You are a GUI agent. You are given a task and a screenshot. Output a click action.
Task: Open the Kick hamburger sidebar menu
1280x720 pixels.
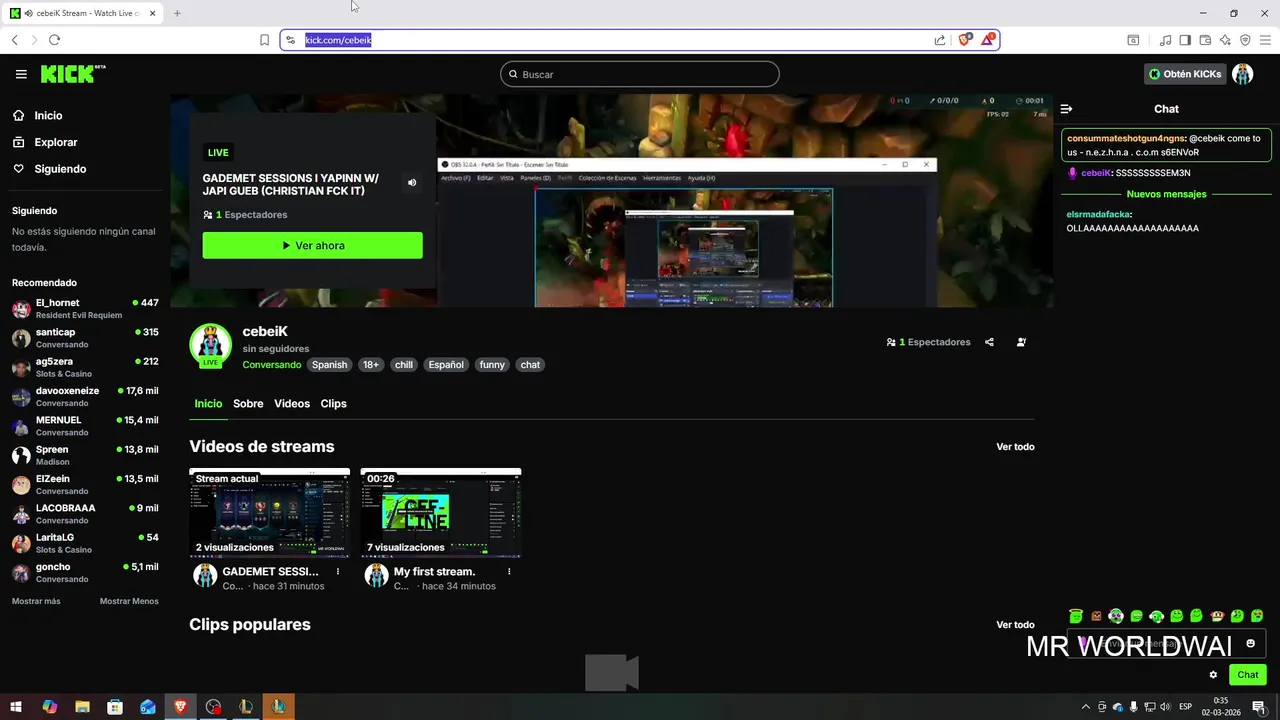click(21, 74)
